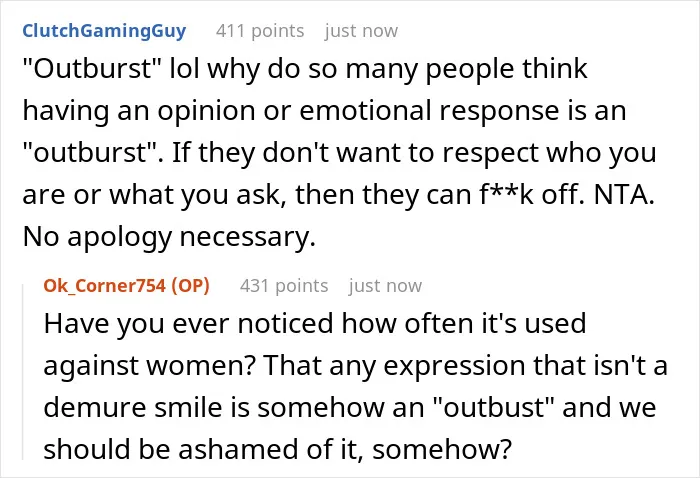Open Ok_Corner754's user profile

pyautogui.click(x=104, y=286)
